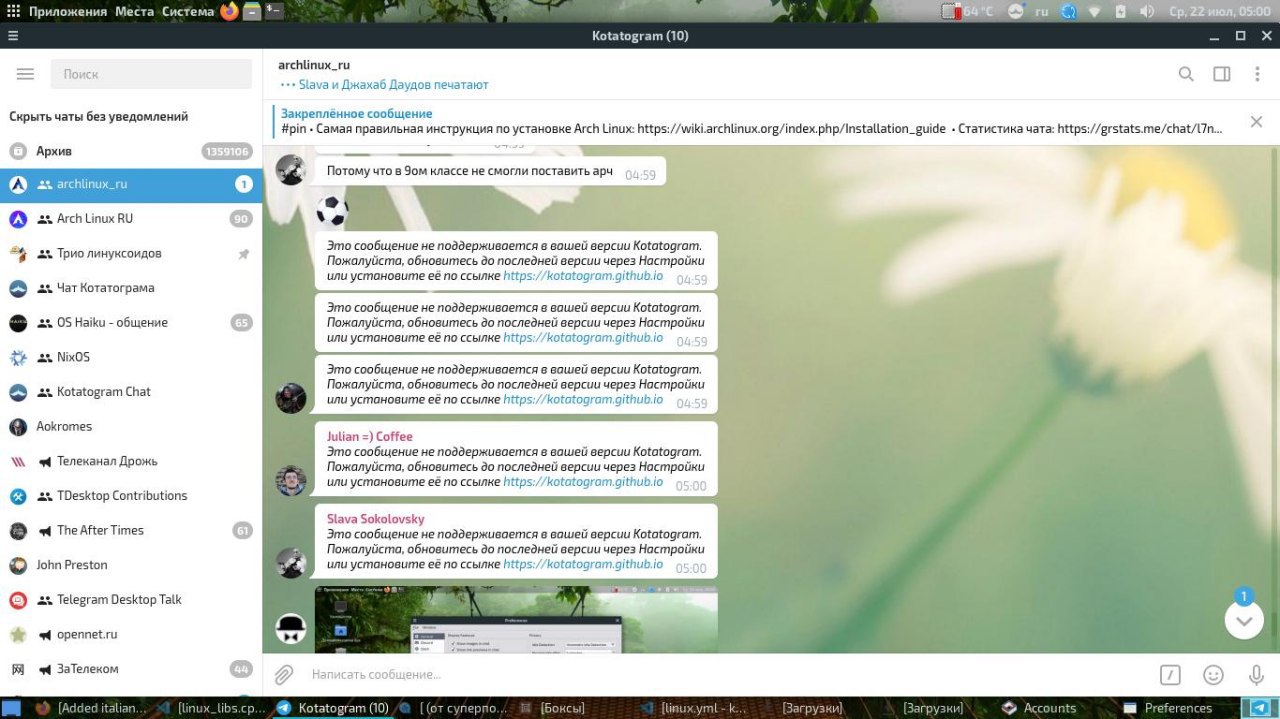This screenshot has width=1280, height=719.
Task: Open the Чат Котатограма chat
Action: pos(131,288)
